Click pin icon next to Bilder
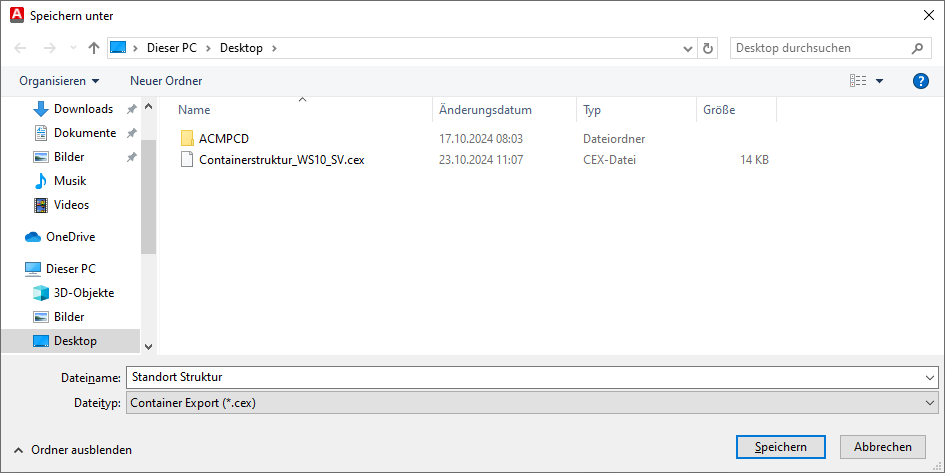This screenshot has width=945, height=473. pyautogui.click(x=131, y=157)
